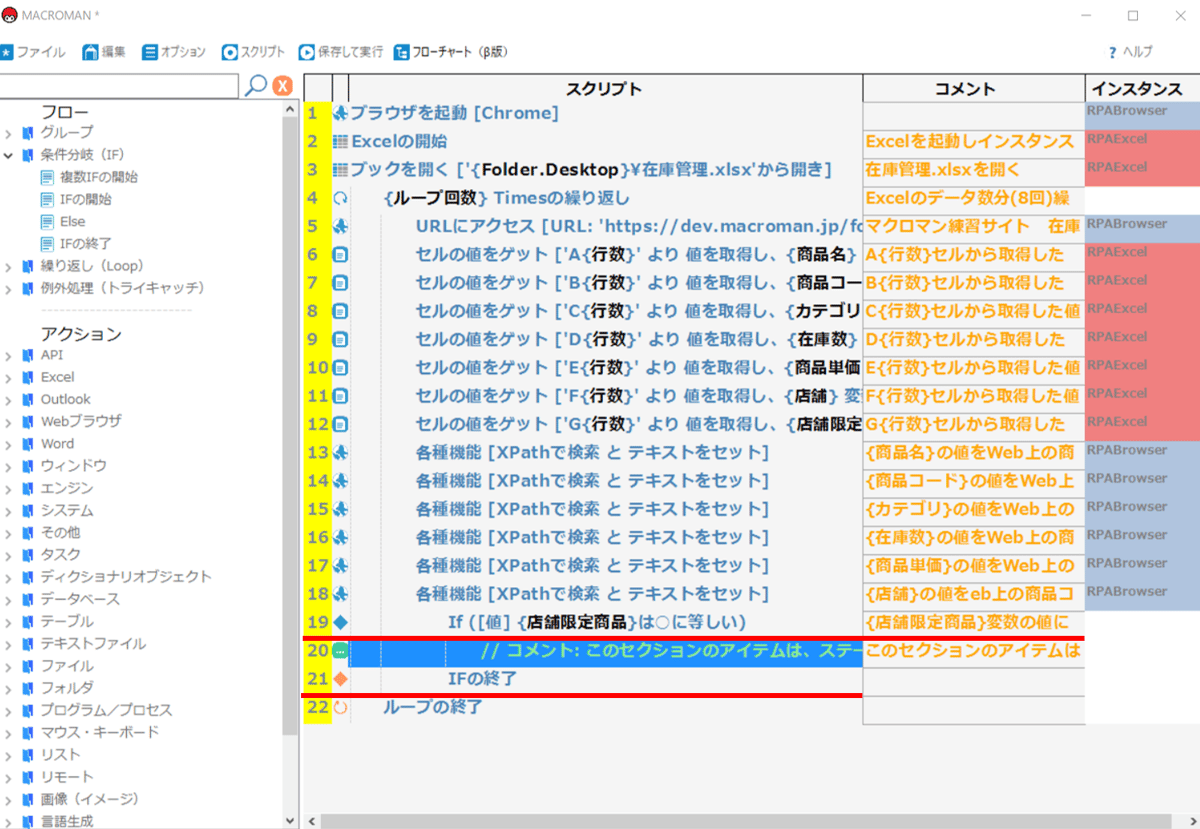This screenshot has height=829, width=1200.
Task: Click the book icon beside Excel category
Action: pos(28,377)
